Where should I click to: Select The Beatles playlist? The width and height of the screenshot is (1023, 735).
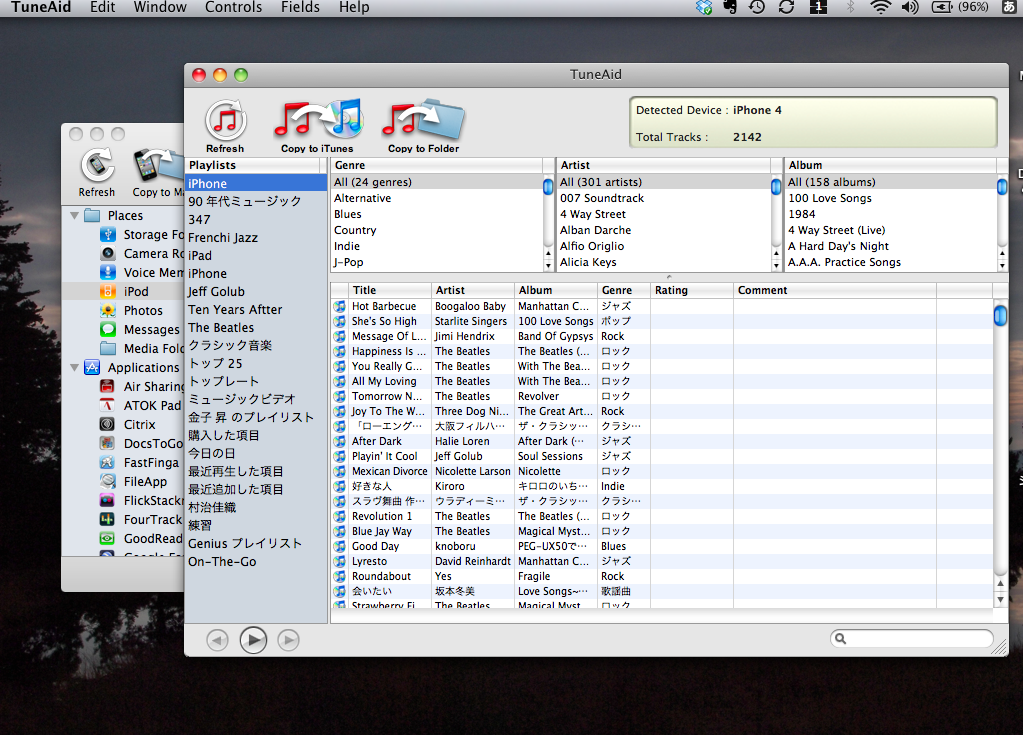click(256, 327)
